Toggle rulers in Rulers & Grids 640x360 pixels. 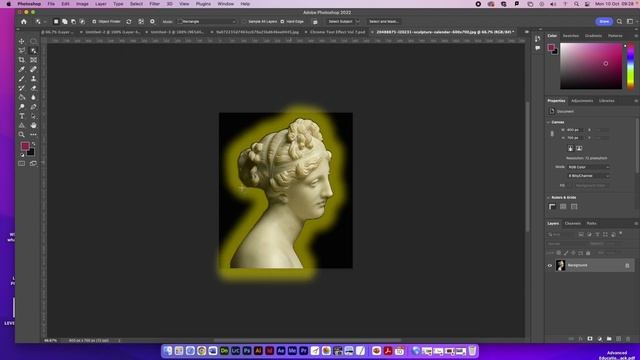552,207
